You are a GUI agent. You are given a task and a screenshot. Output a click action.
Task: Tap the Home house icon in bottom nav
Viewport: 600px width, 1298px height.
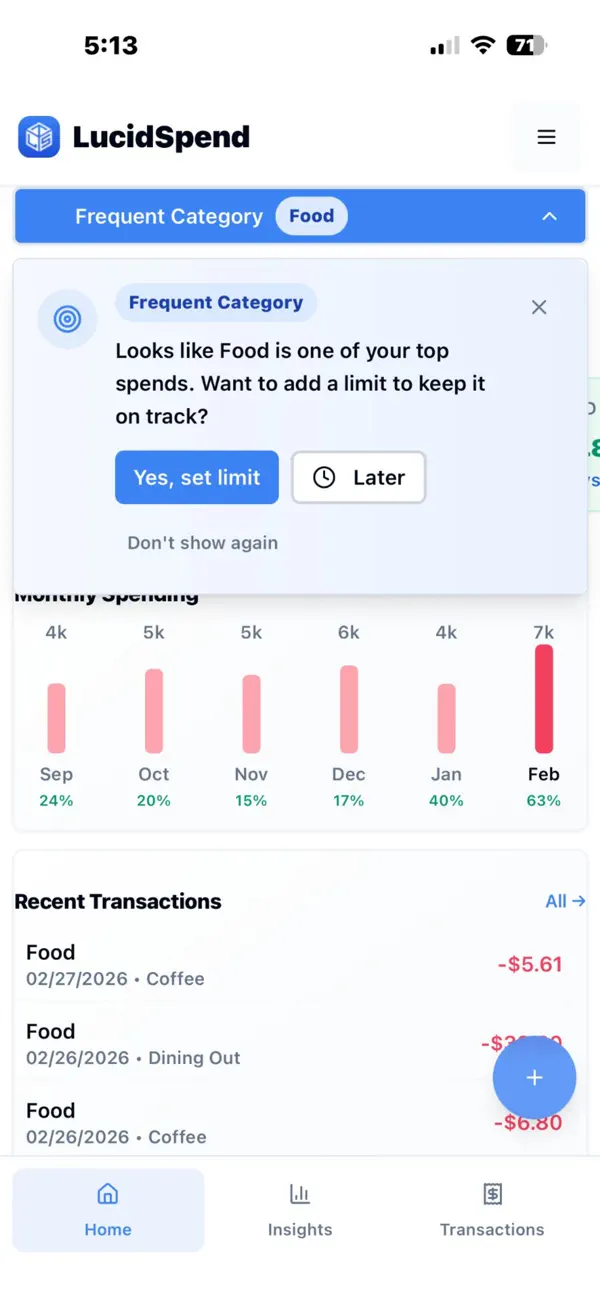click(x=107, y=1193)
